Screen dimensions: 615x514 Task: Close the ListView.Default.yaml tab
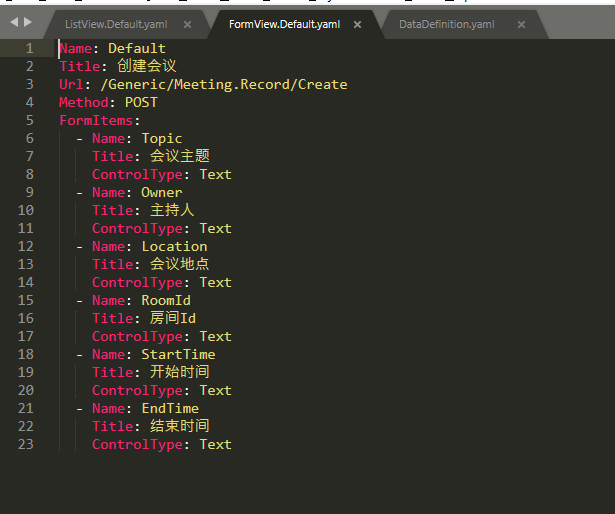187,24
